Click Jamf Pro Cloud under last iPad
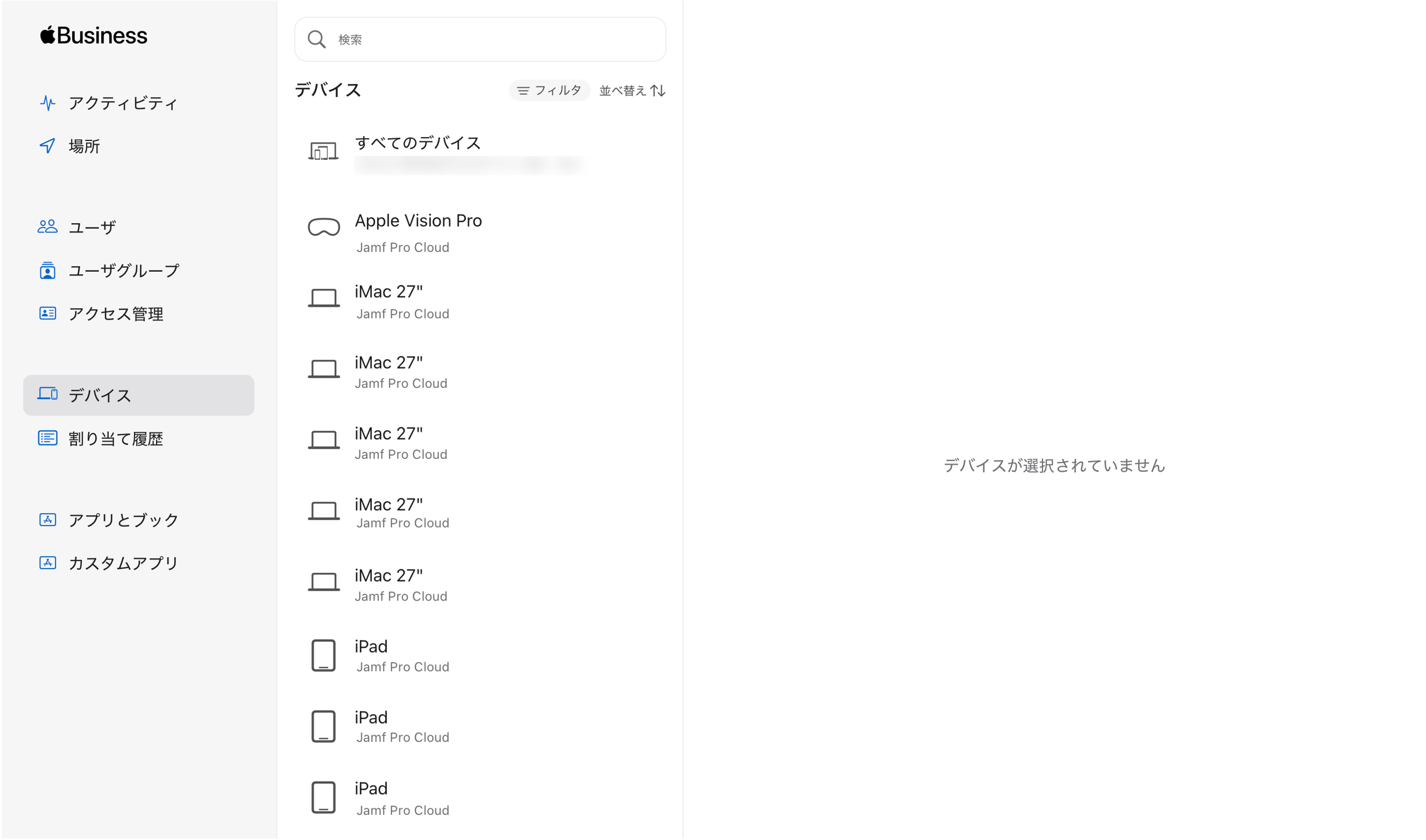Viewport: 1426px width, 840px height. (403, 811)
